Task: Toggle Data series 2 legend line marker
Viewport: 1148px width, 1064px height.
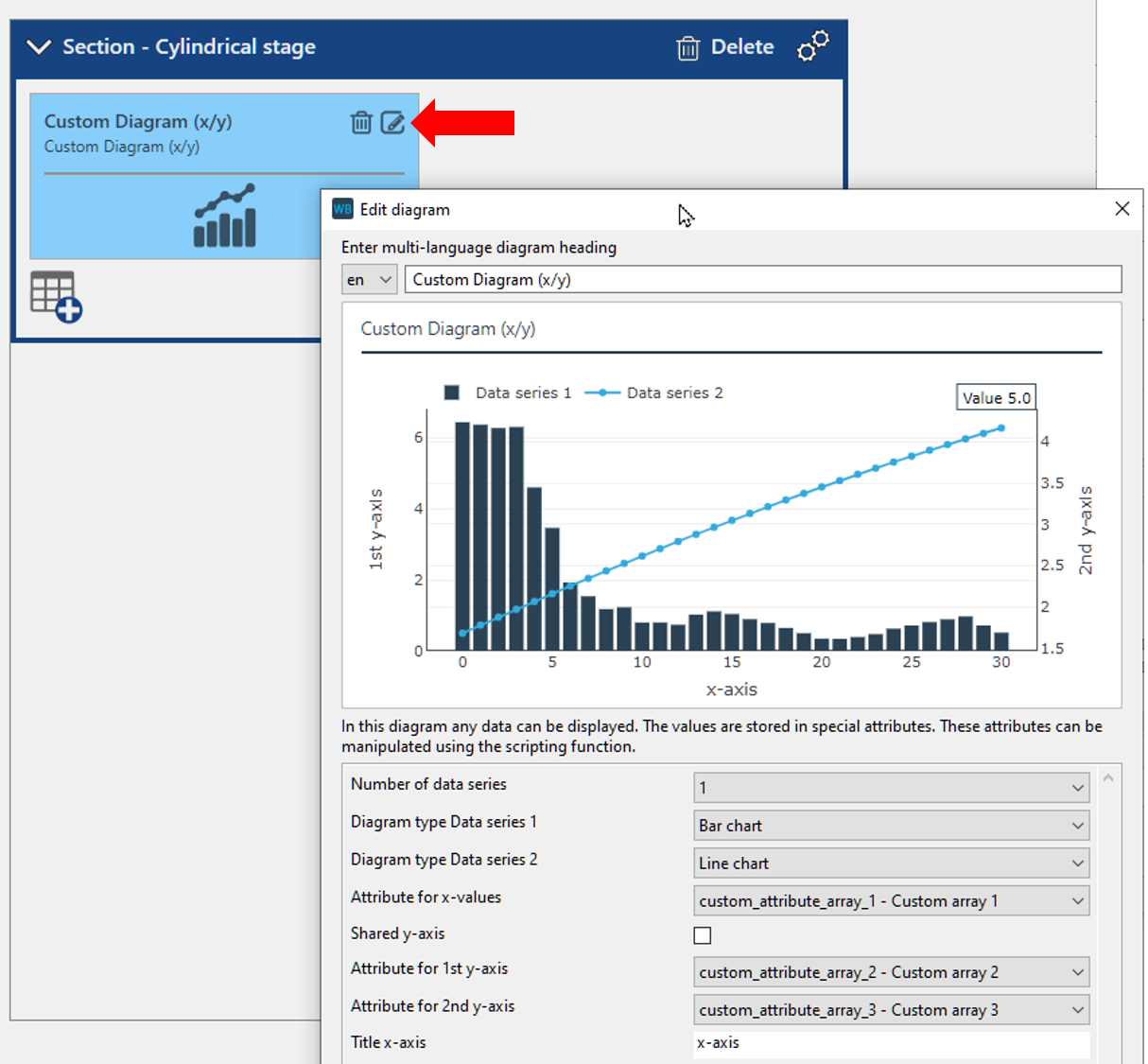Action: coord(602,392)
